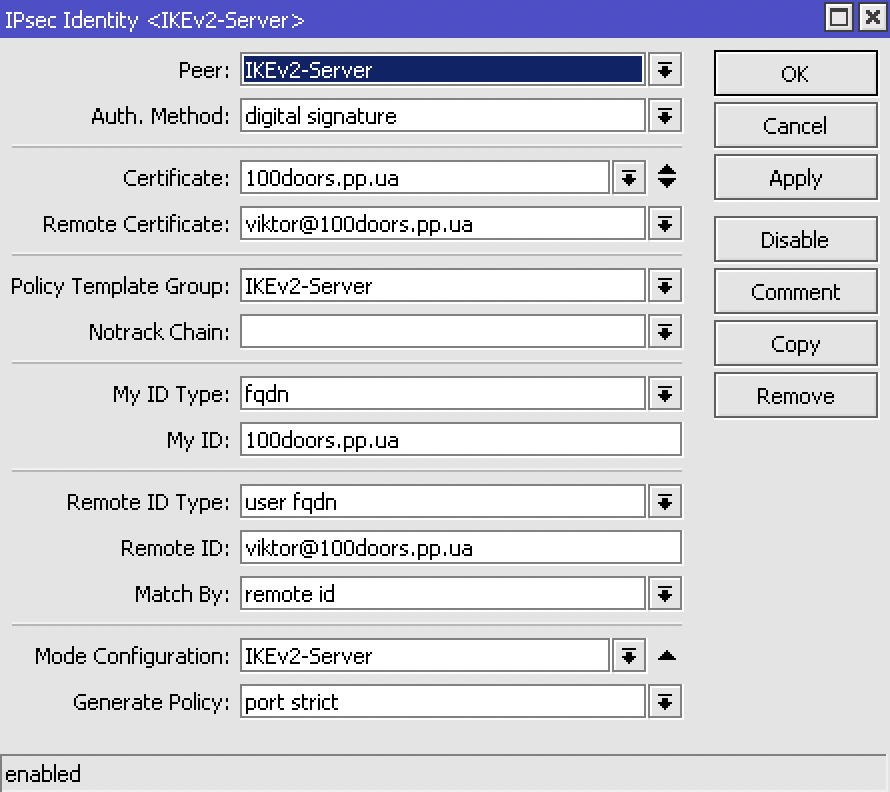Open the Policy Template Group dropdown
Viewport: 890px width, 792px height.
(x=664, y=285)
